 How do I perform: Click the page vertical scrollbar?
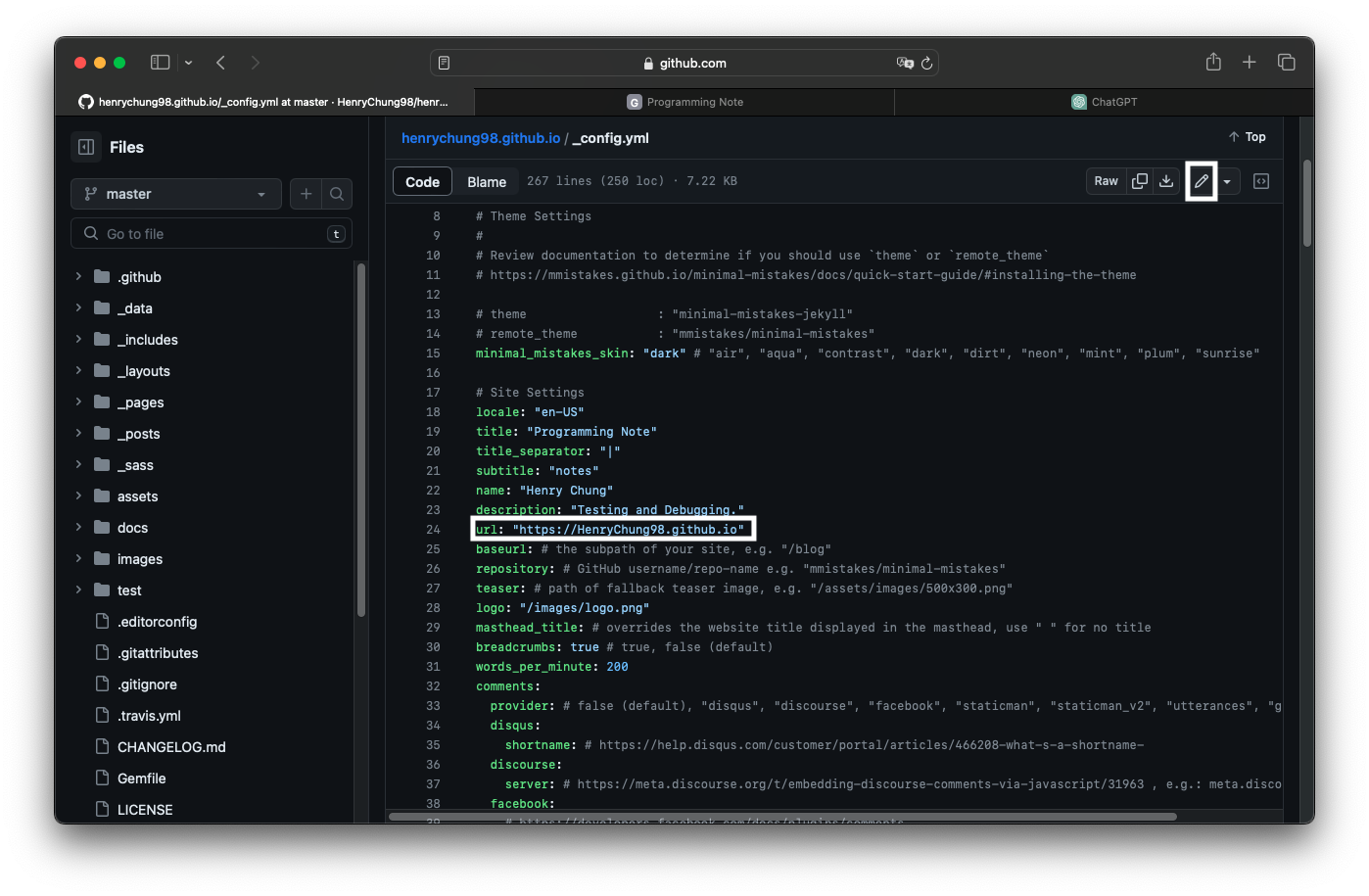click(1307, 204)
